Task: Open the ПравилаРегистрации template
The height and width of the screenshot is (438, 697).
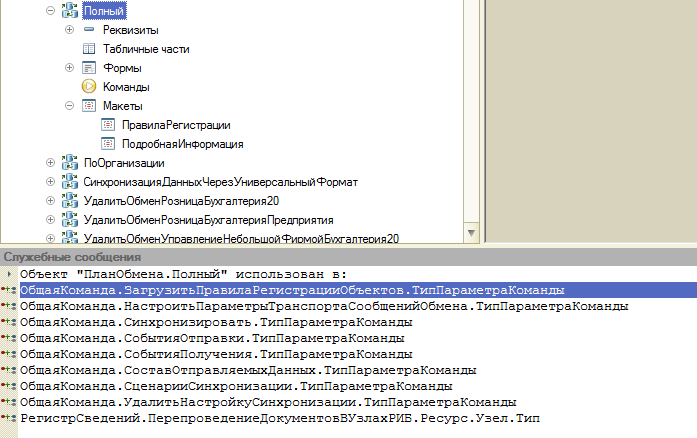Action: tap(176, 125)
